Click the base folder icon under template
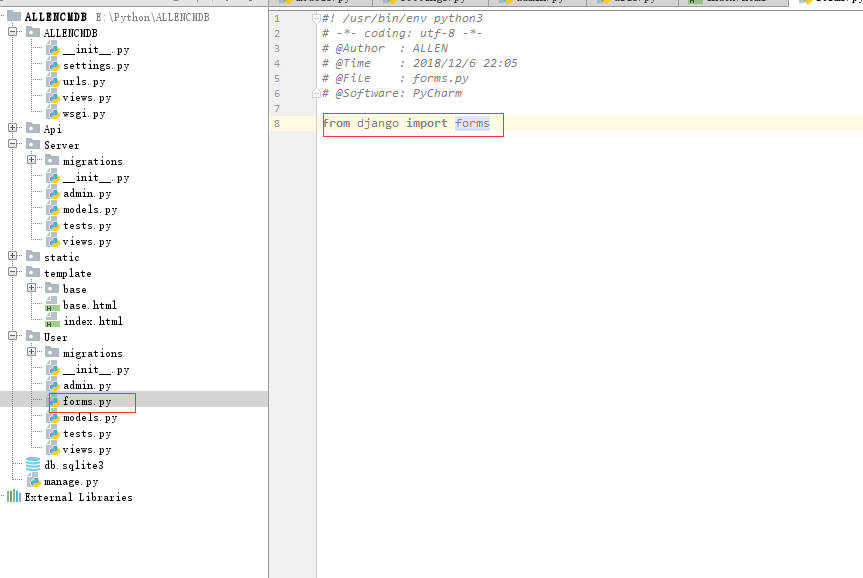 pyautogui.click(x=52, y=288)
